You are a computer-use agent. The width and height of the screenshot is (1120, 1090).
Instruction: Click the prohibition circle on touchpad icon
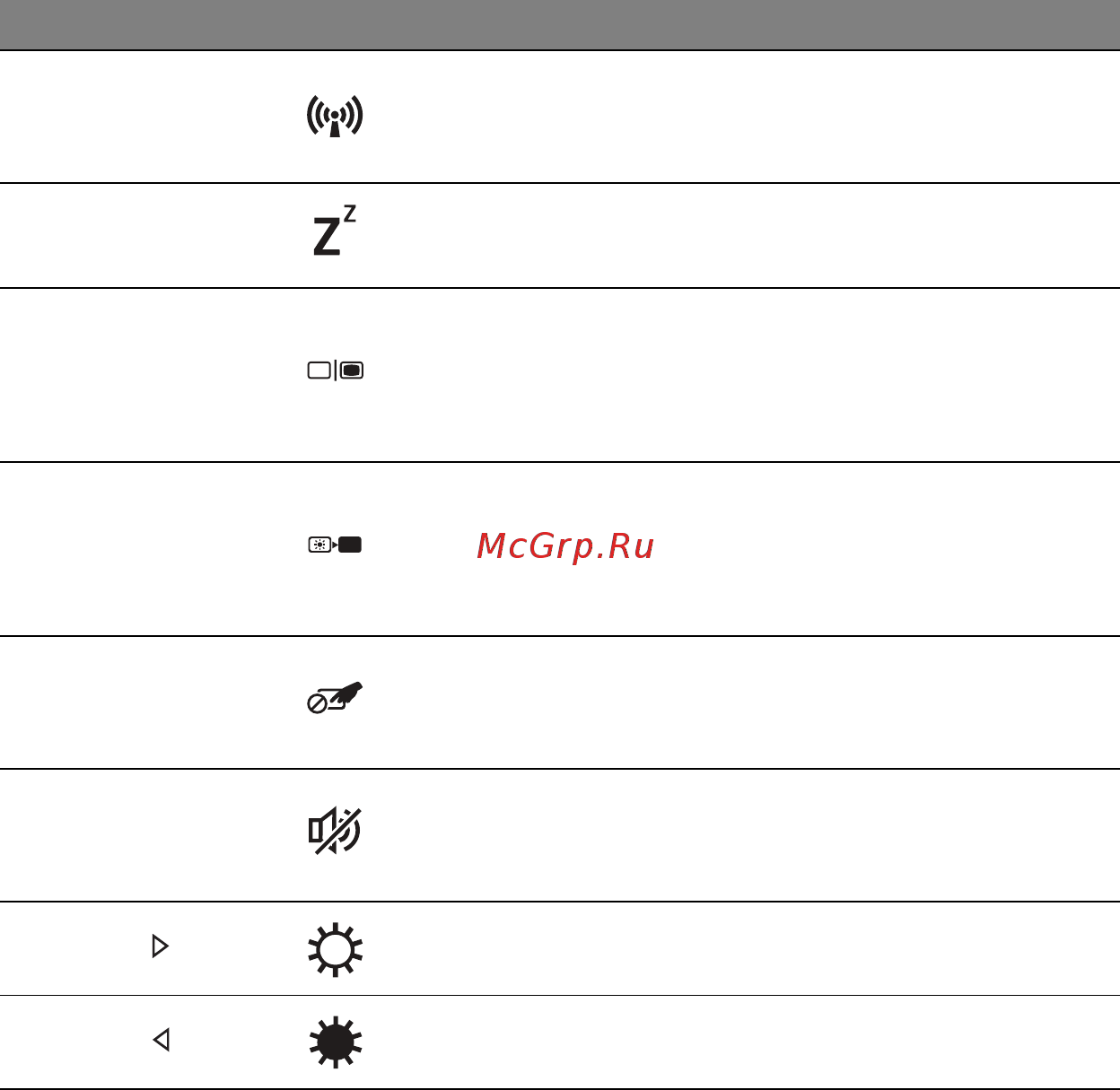click(316, 705)
